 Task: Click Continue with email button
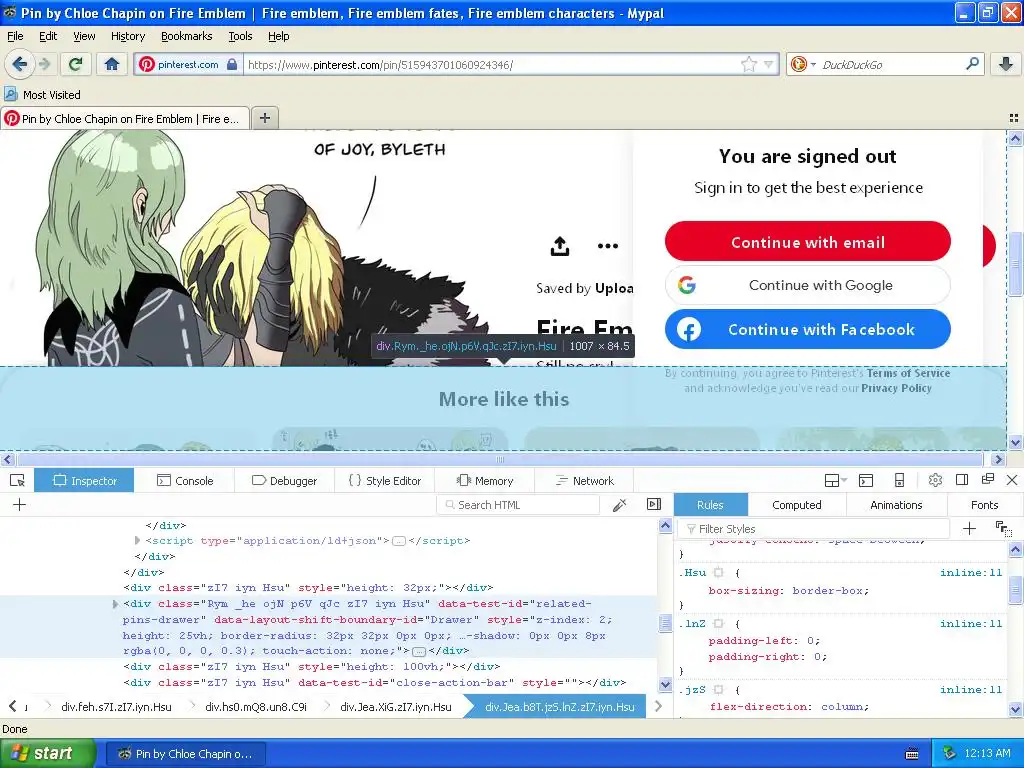(808, 242)
